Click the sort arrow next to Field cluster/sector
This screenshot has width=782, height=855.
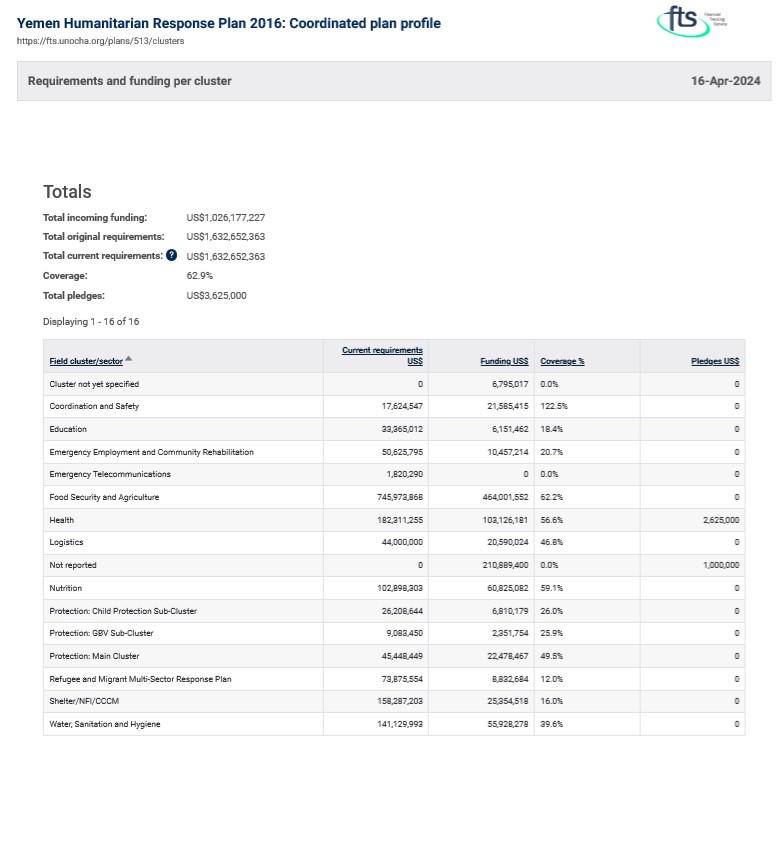129,358
